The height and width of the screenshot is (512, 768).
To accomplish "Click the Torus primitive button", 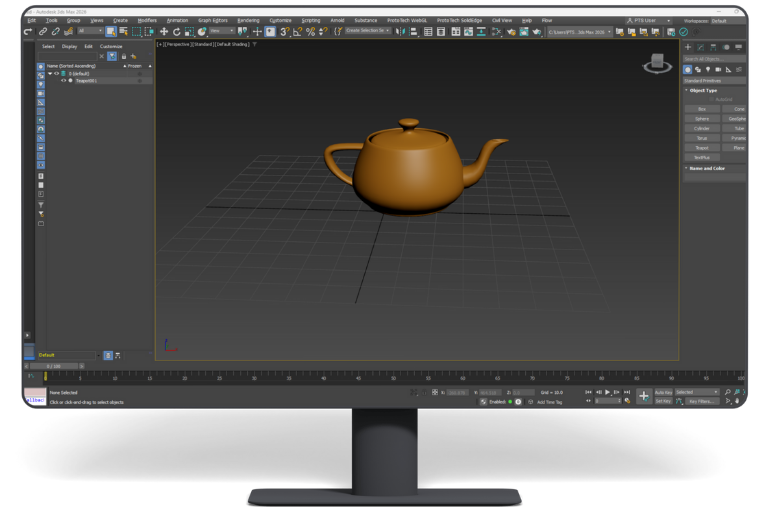I will [702, 138].
